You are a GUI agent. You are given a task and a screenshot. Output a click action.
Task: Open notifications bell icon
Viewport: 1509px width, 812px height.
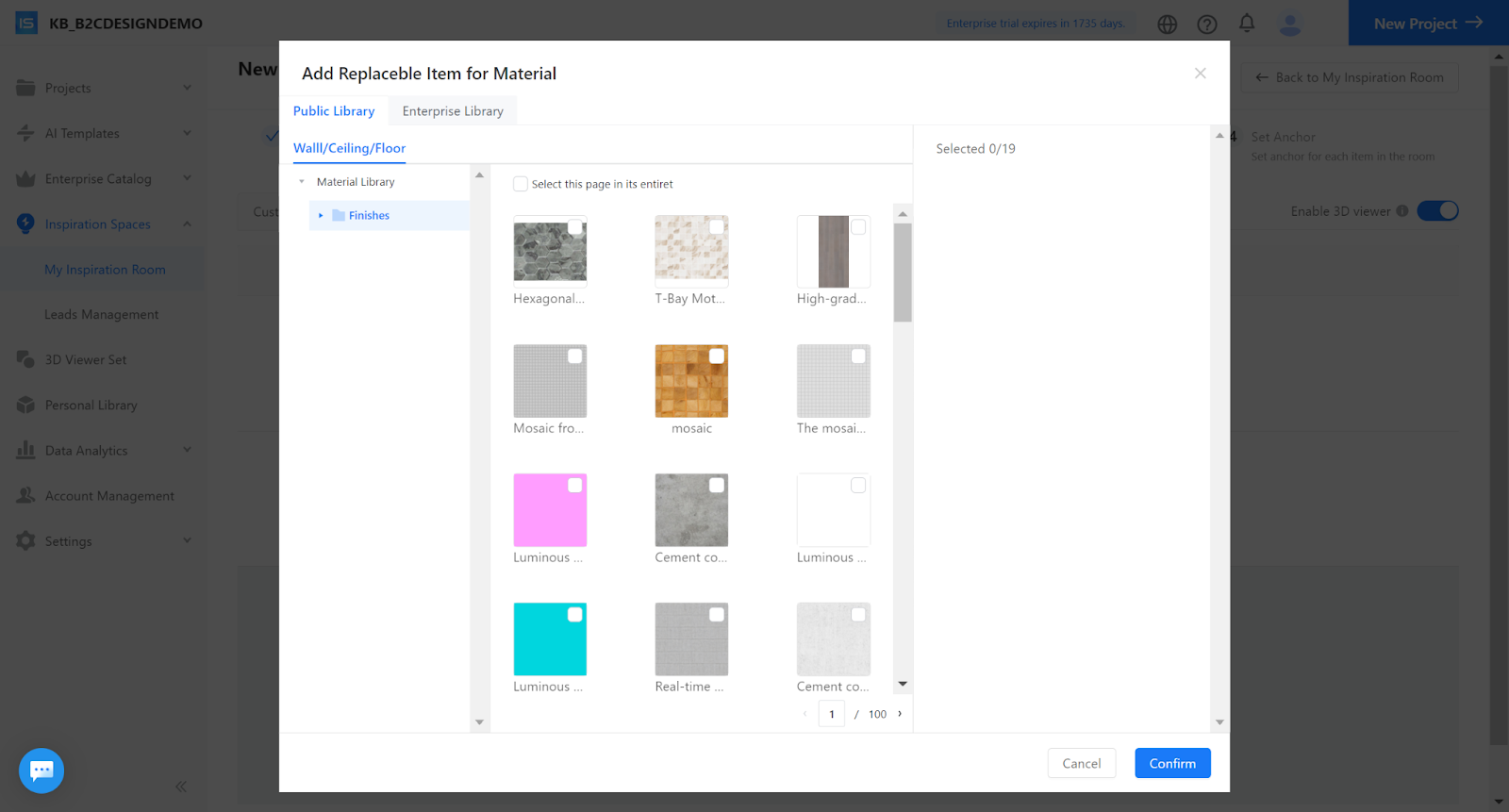tap(1246, 24)
